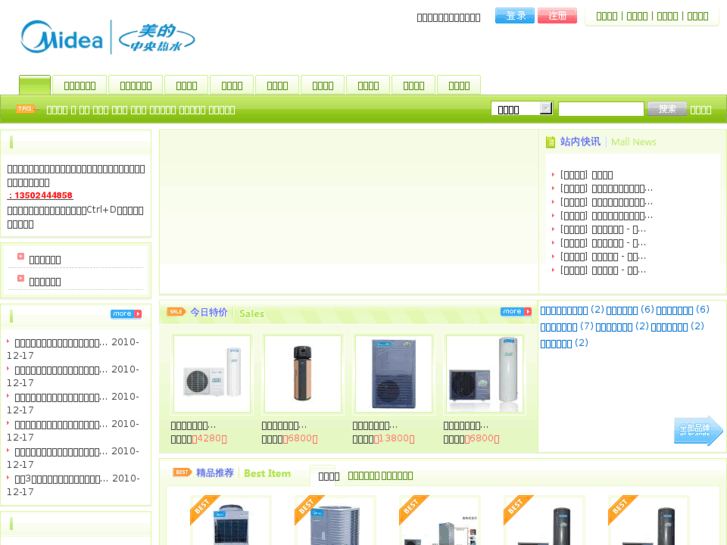Click the 今日特价 heading
Image resolution: width=727 pixels, height=545 pixels.
point(209,312)
